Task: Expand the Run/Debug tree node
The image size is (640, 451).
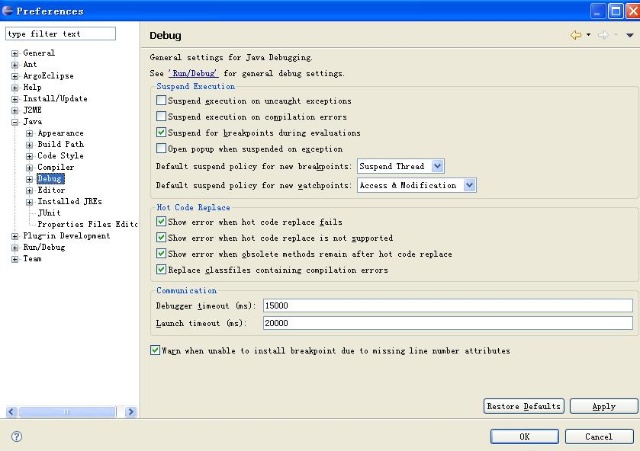Action: 15,247
